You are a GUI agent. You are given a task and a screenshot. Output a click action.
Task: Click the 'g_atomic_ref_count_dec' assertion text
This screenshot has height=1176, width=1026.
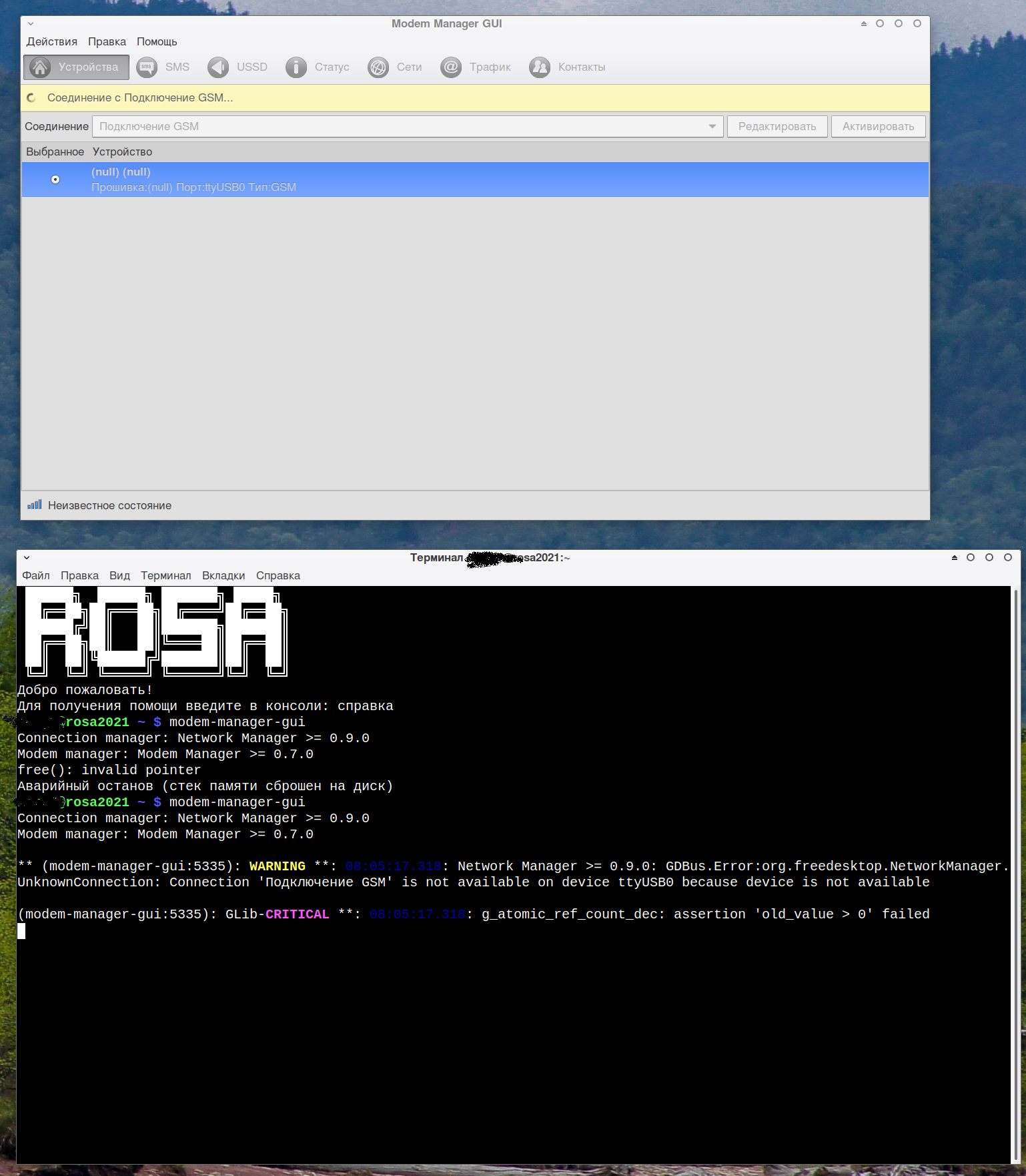(x=706, y=914)
